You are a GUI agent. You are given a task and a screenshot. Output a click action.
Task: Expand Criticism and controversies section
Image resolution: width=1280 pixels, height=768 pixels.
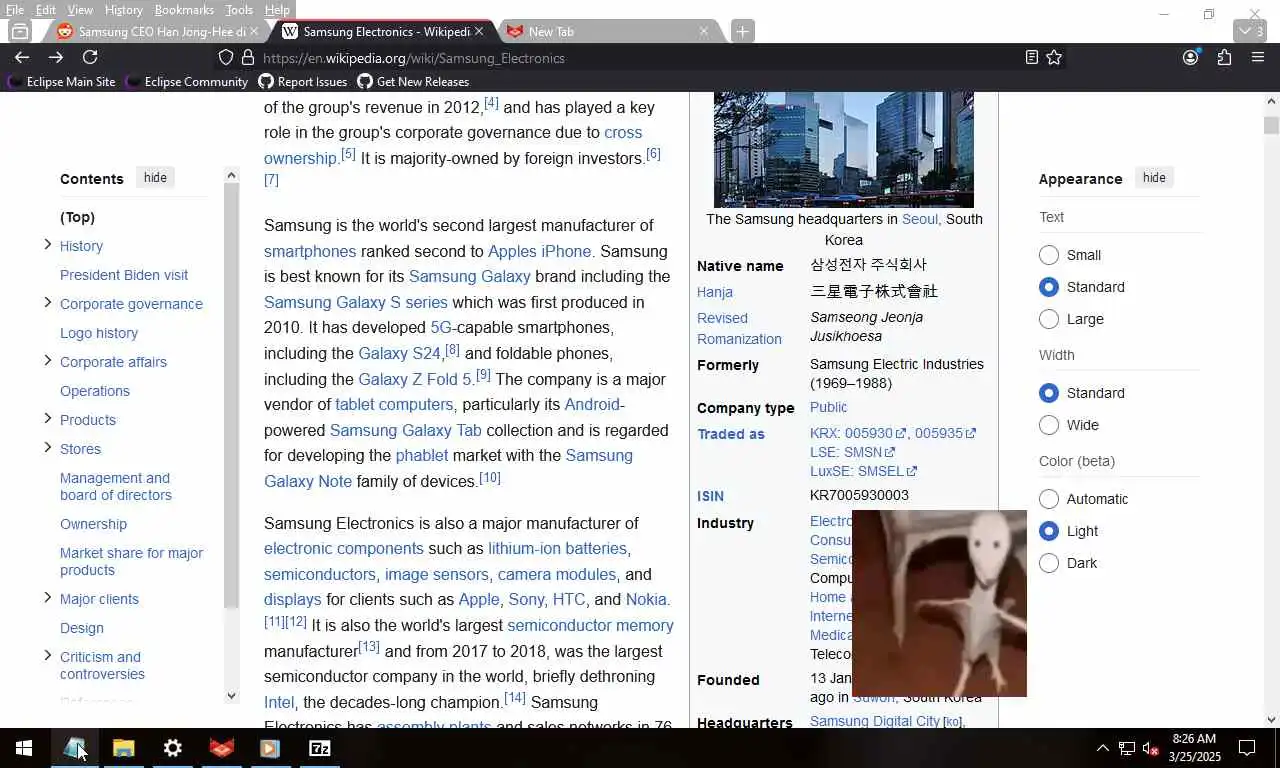pos(47,656)
